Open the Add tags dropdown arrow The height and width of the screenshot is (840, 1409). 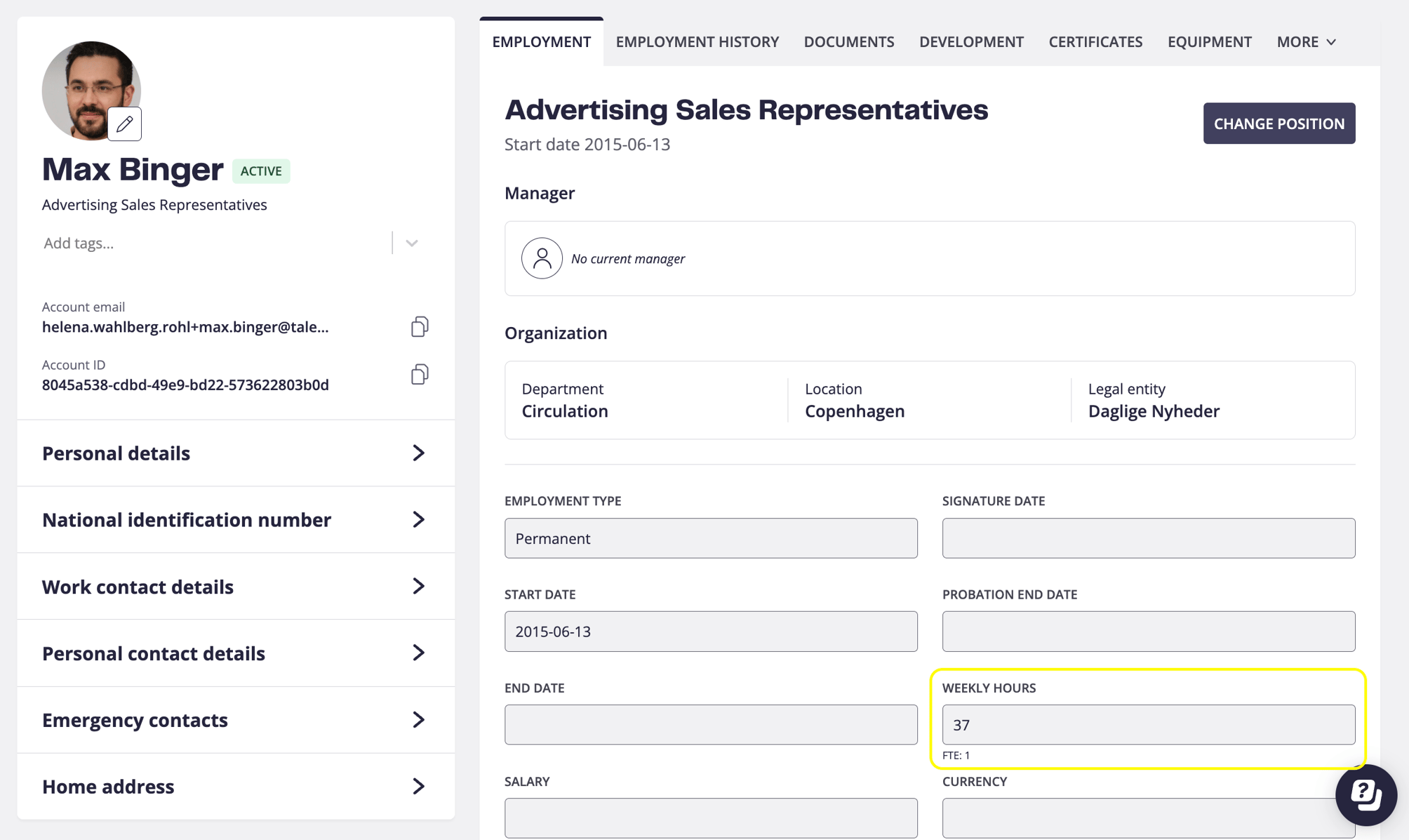[x=412, y=243]
